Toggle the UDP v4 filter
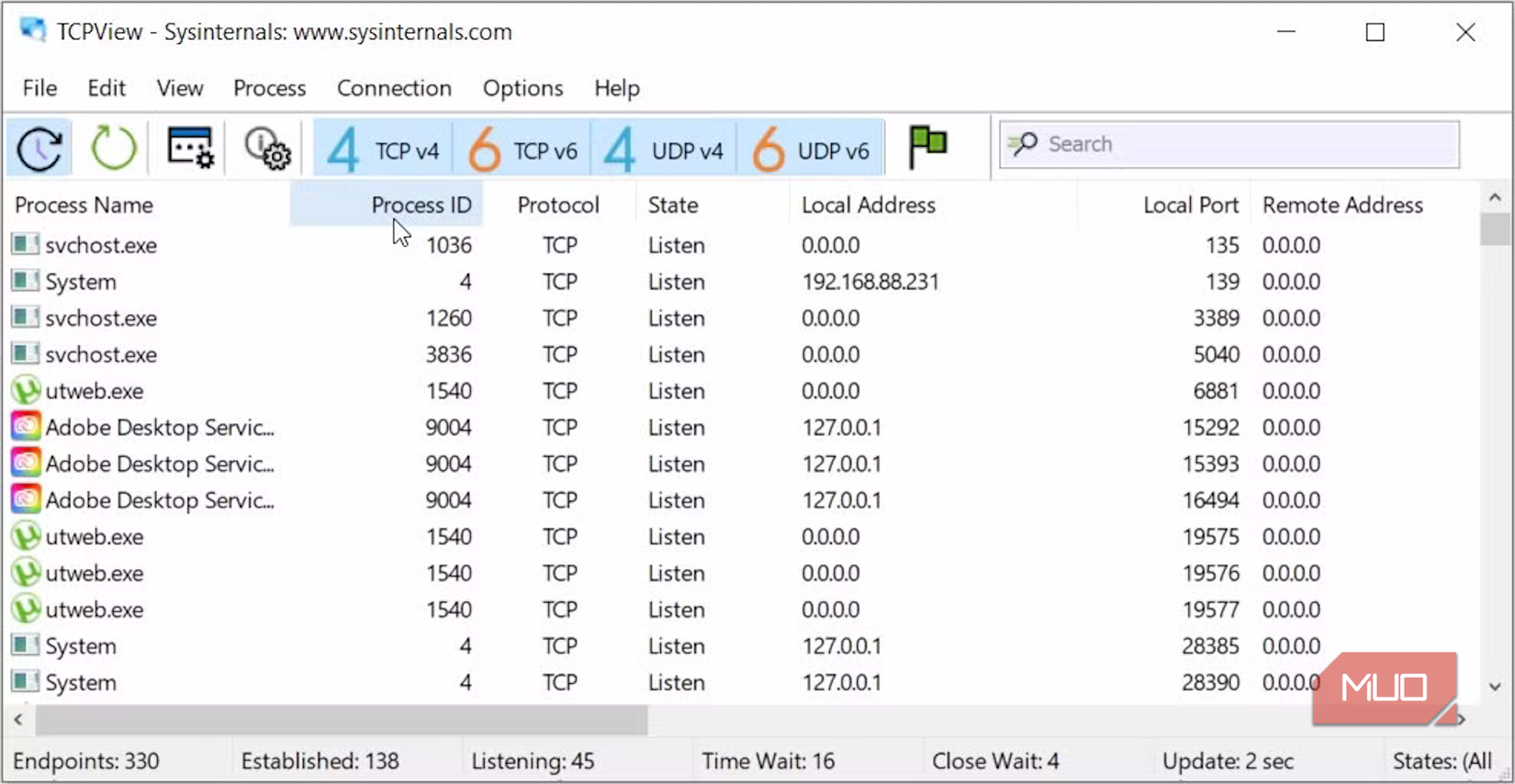The height and width of the screenshot is (784, 1515). [x=663, y=149]
